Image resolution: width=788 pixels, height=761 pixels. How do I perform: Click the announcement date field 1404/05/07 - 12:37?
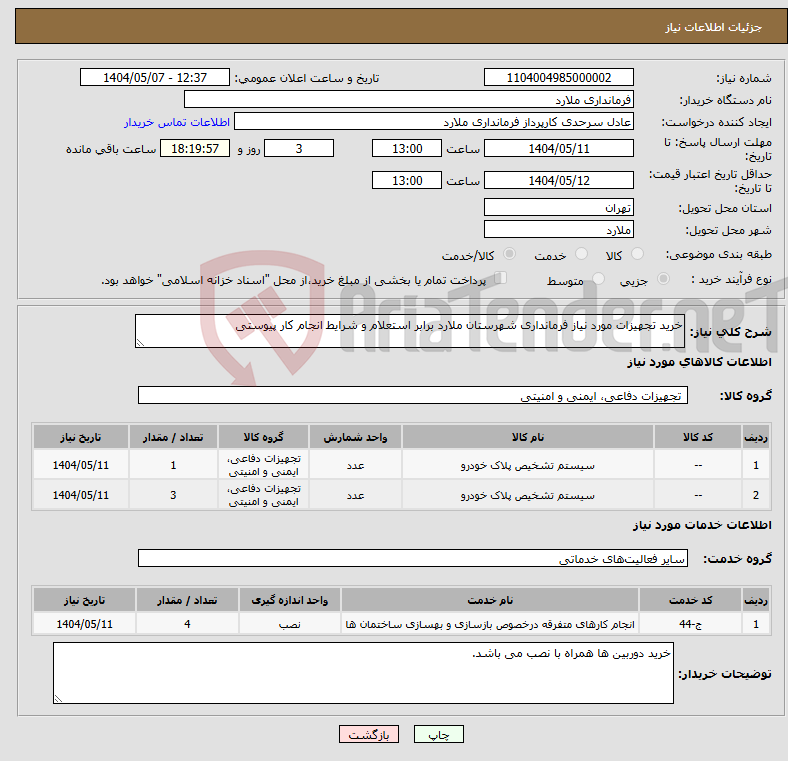pos(155,77)
